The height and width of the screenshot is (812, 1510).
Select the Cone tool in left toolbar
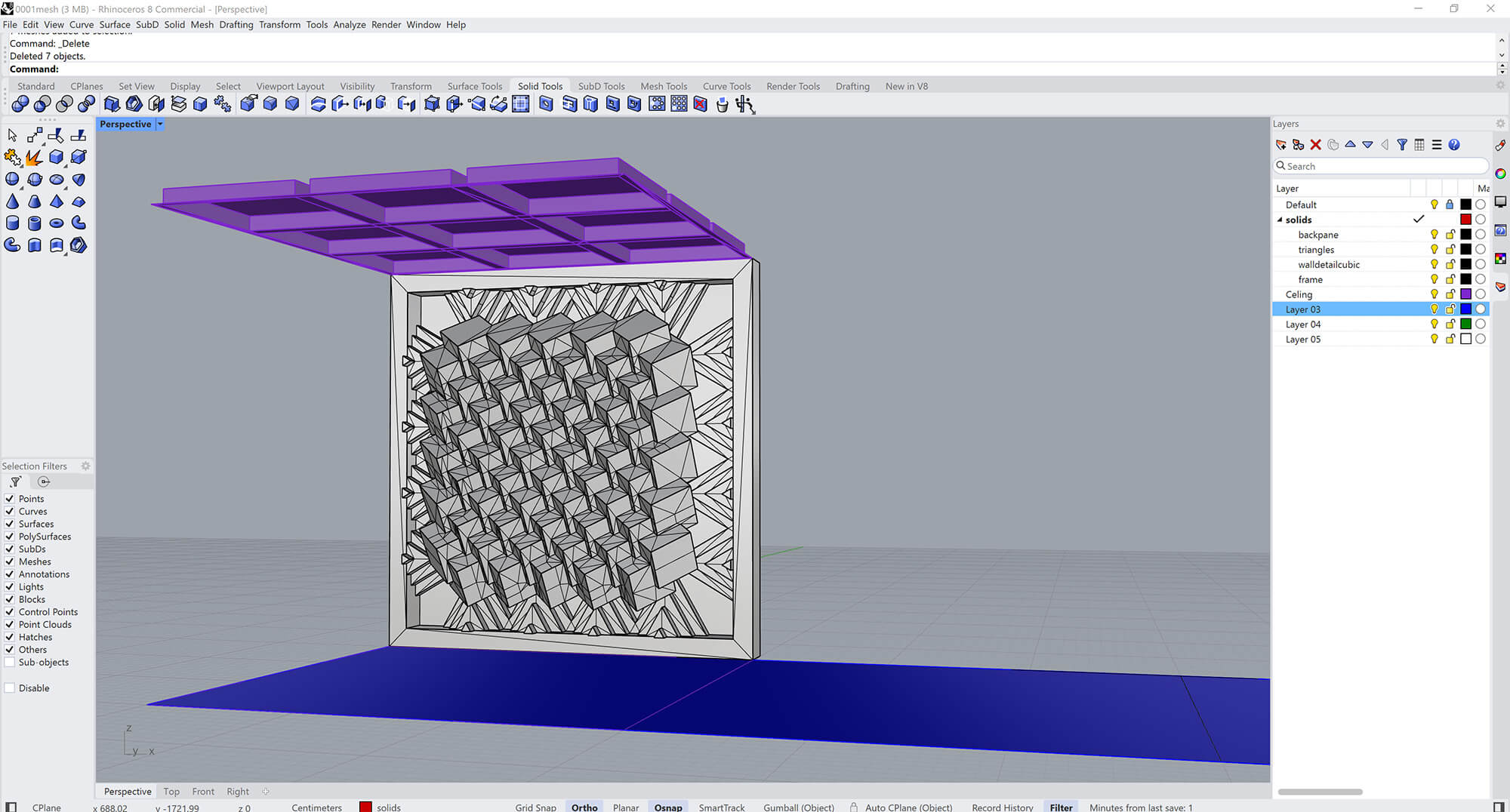tap(13, 201)
